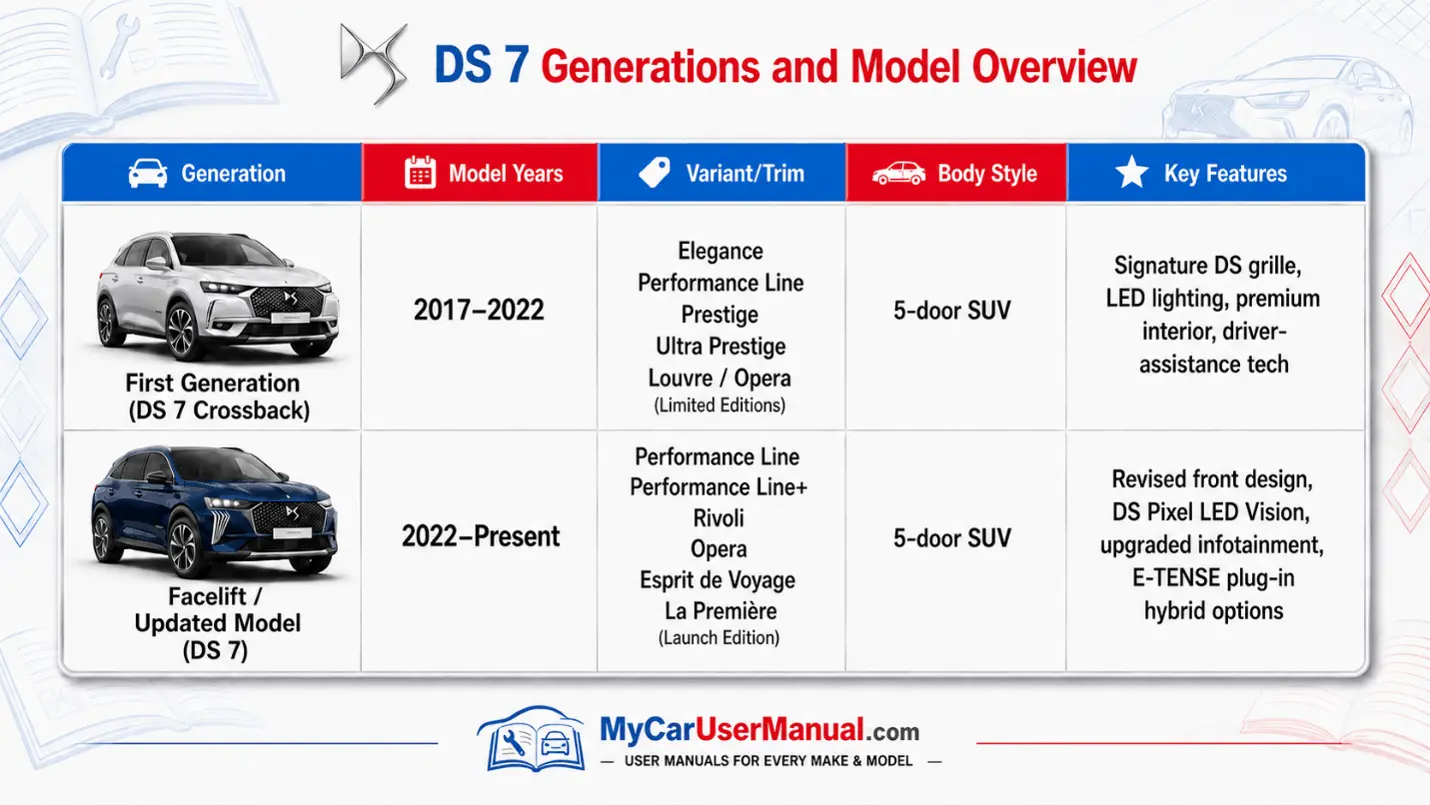
Task: Select the blue facelift DS 7 car image
Action: 214,512
